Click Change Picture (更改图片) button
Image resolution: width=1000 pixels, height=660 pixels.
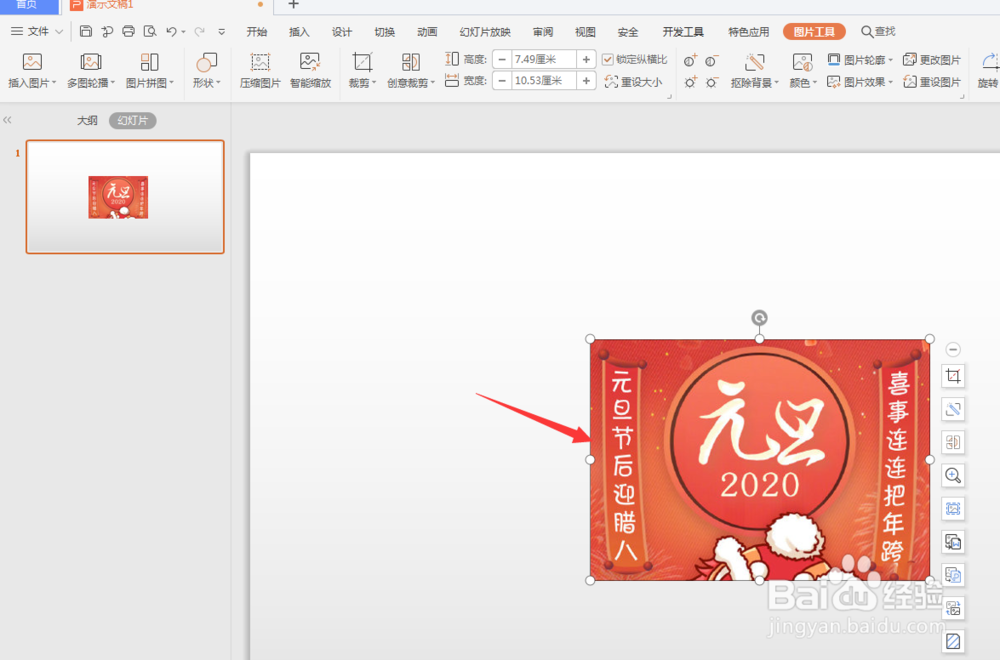click(x=932, y=60)
